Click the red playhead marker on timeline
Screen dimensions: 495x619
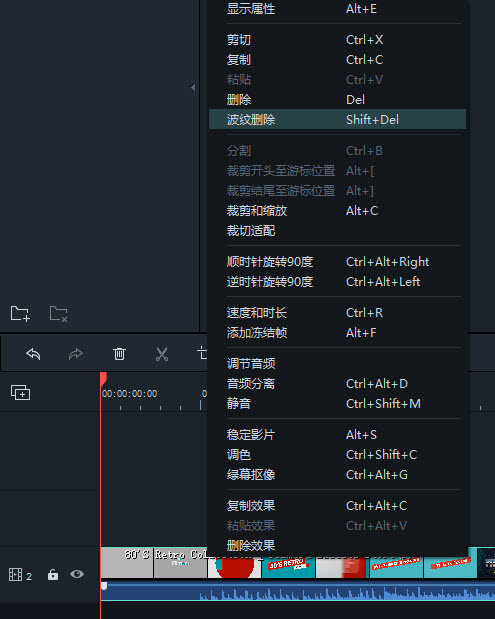(103, 379)
